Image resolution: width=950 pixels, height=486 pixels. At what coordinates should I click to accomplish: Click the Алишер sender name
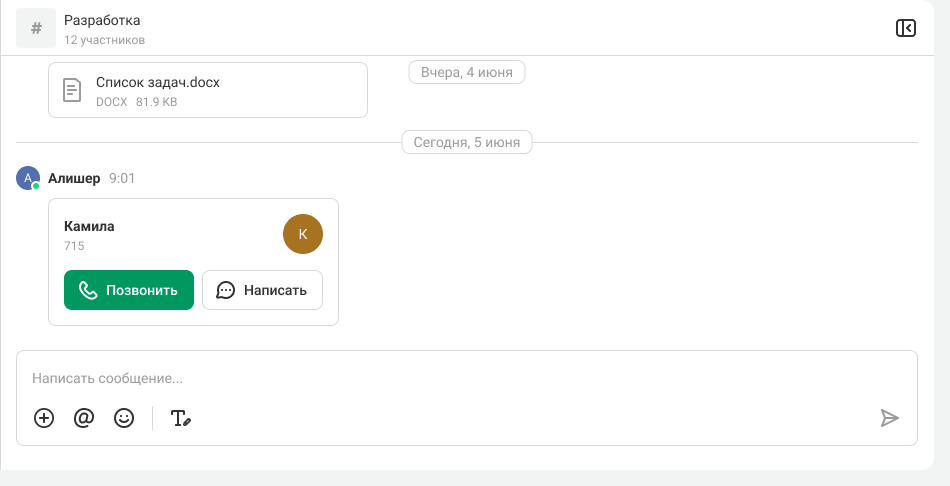click(74, 178)
